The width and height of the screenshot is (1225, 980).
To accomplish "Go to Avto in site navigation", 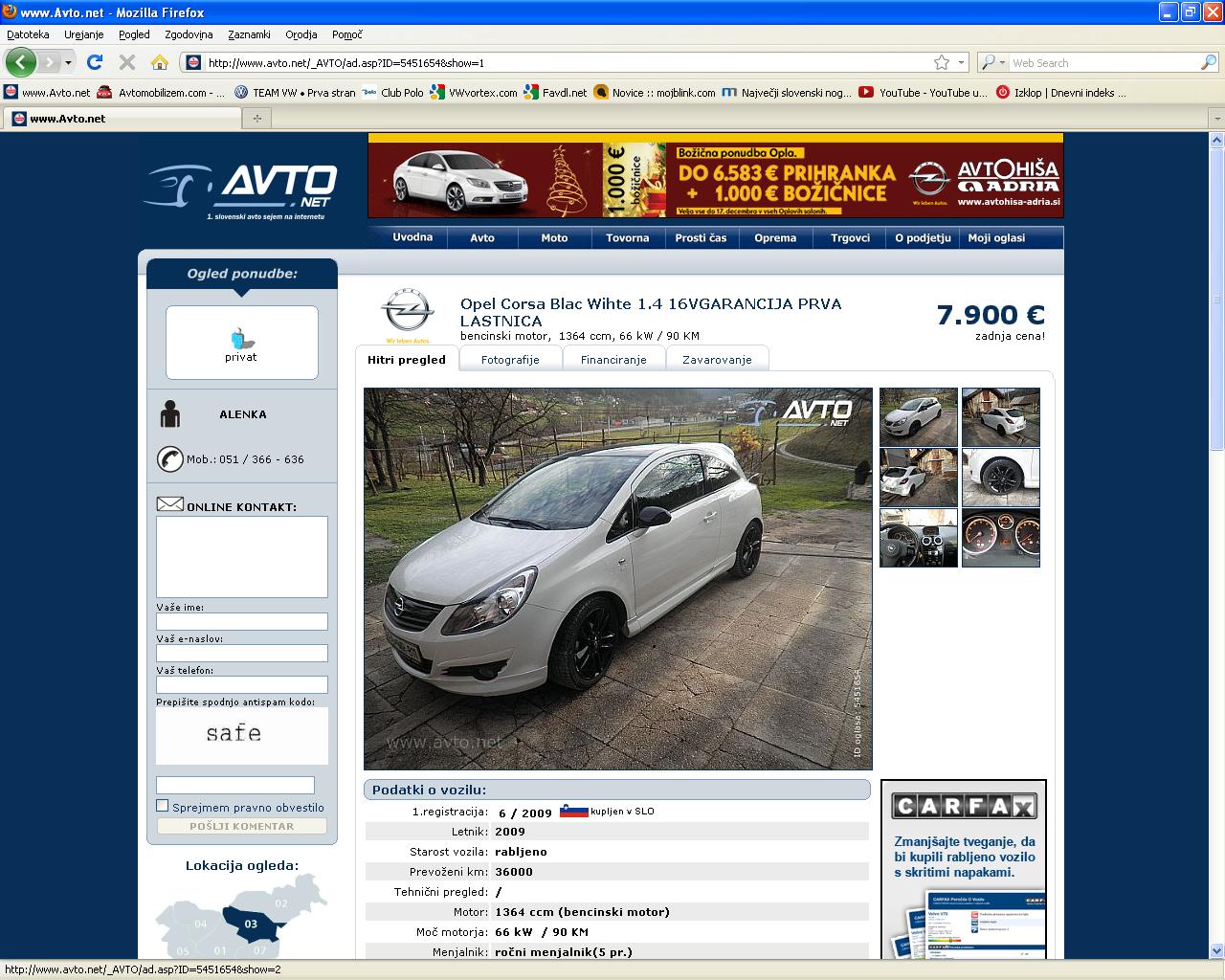I will 482,237.
